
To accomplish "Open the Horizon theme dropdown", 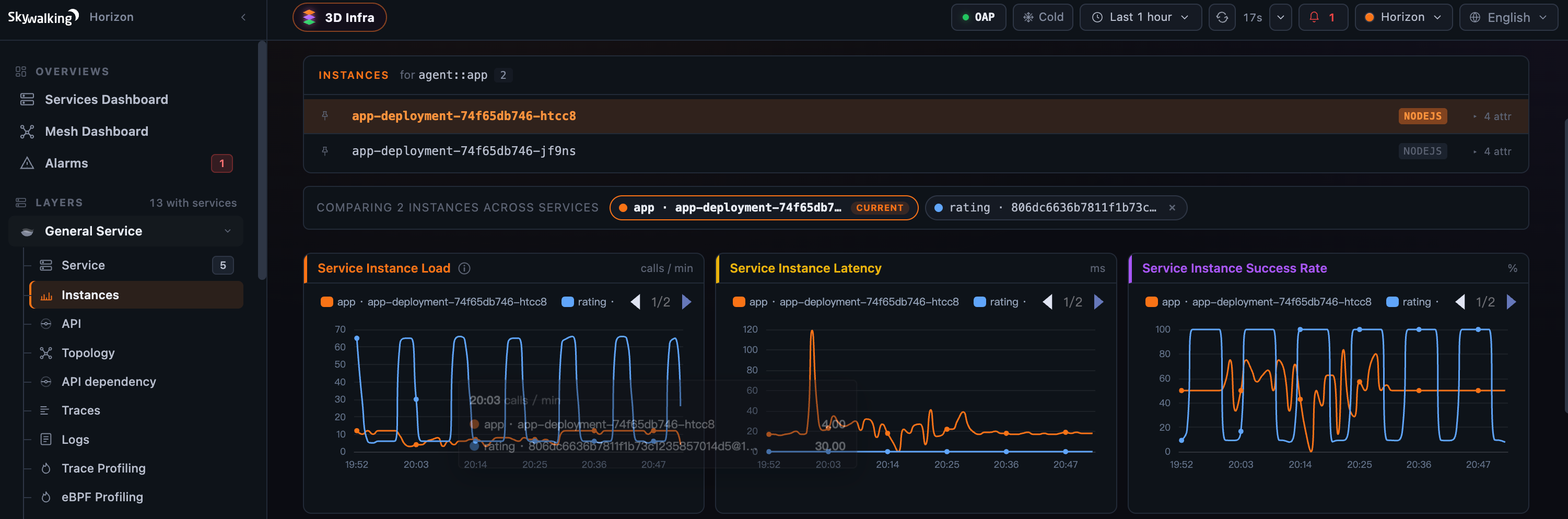I will [x=1403, y=17].
